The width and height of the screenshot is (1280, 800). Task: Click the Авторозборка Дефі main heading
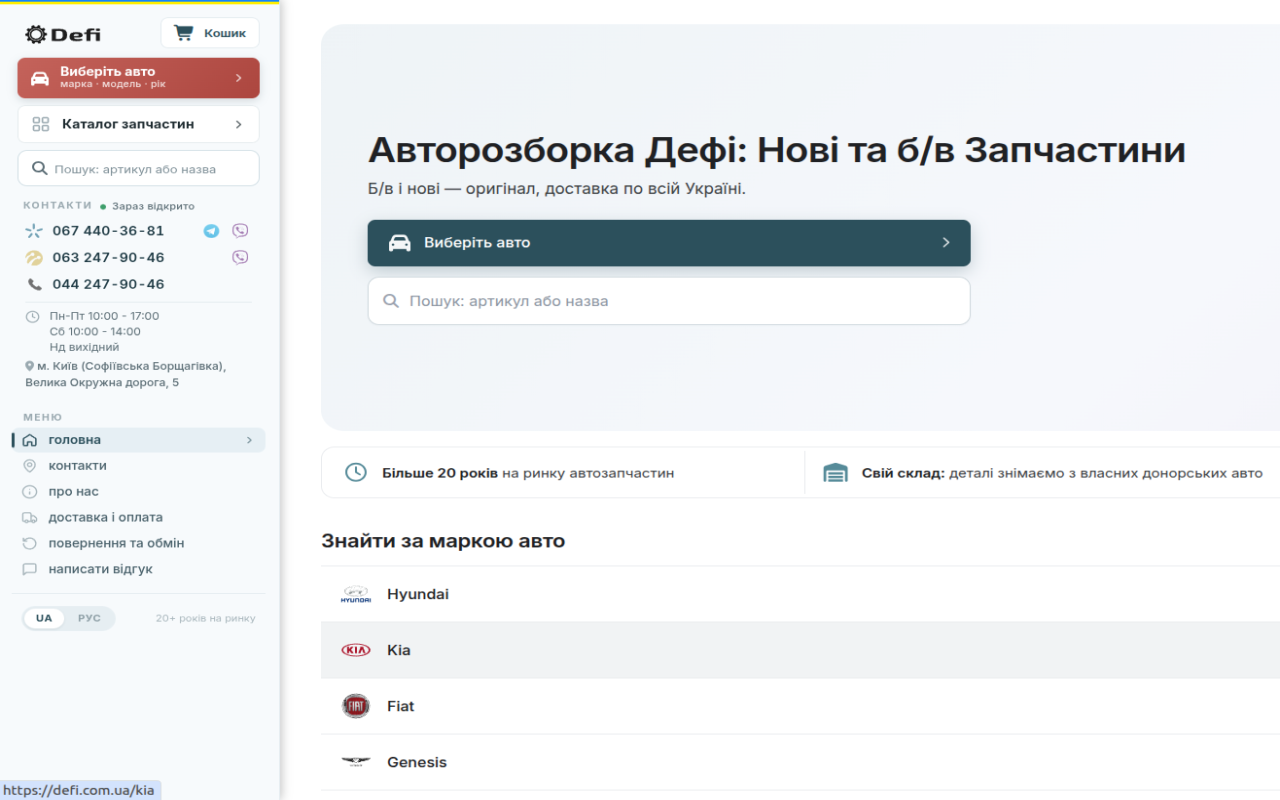point(777,151)
